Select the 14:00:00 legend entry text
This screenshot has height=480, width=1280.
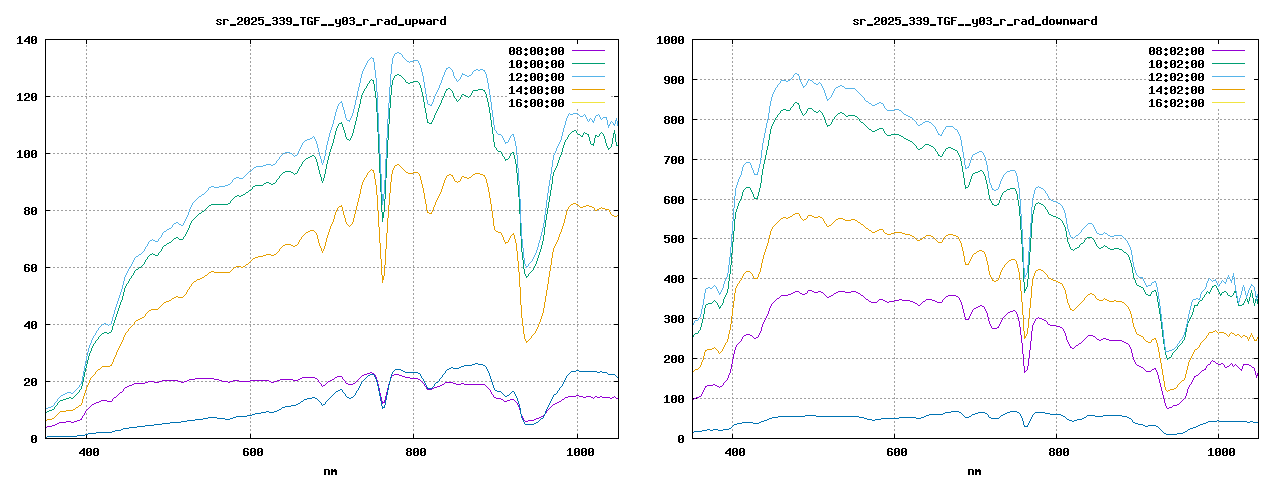click(536, 90)
